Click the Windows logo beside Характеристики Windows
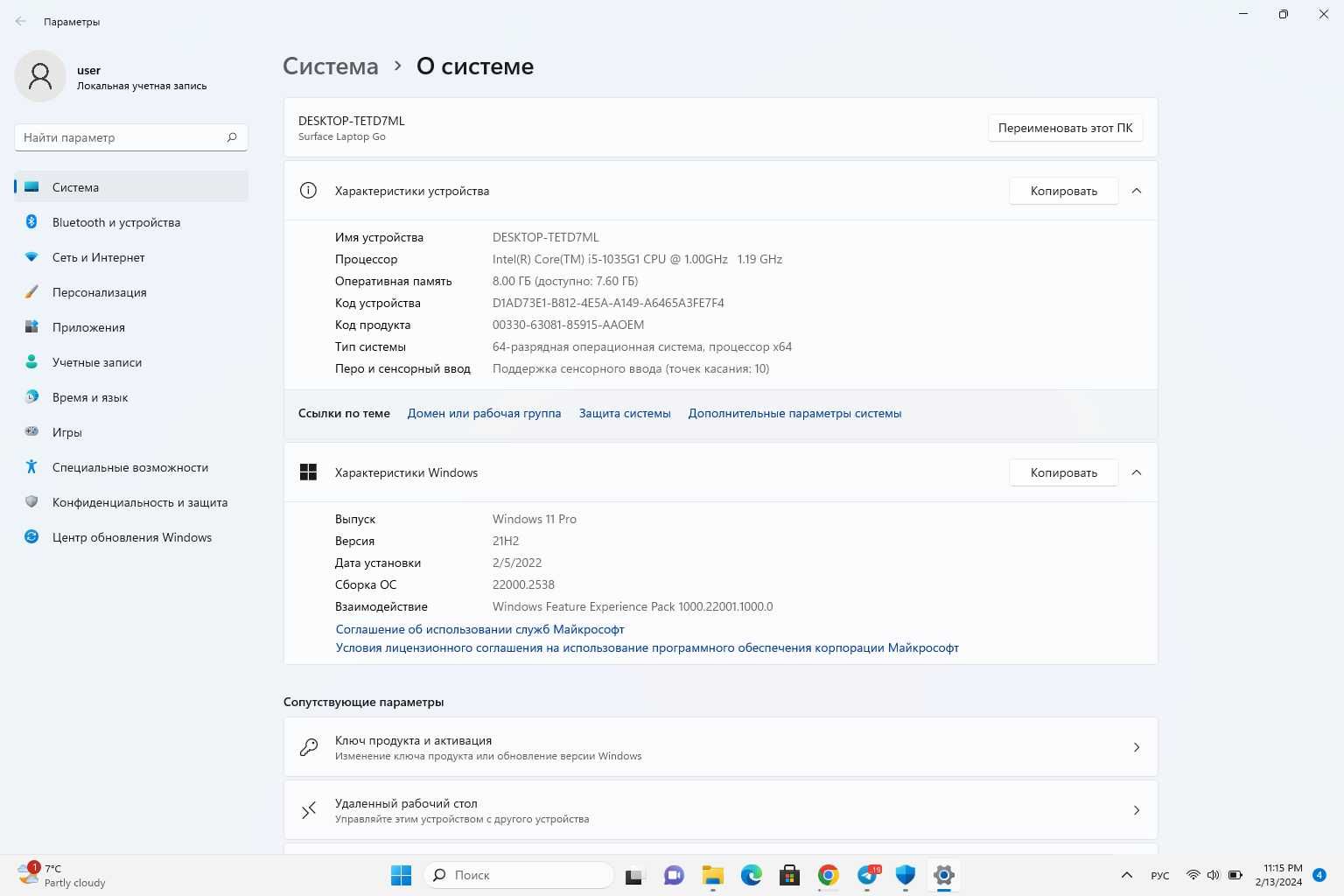 308,472
